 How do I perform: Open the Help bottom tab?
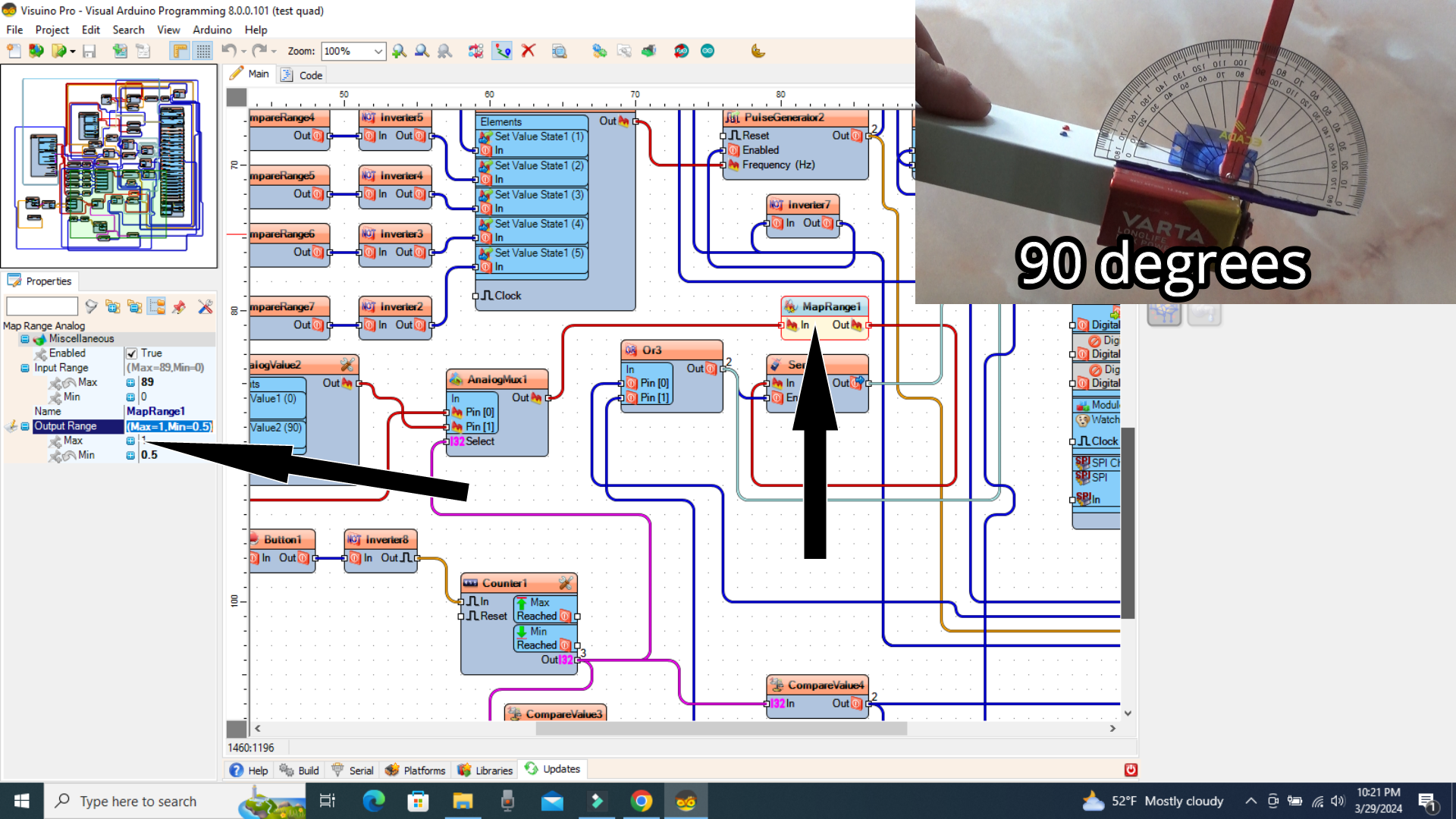[249, 770]
